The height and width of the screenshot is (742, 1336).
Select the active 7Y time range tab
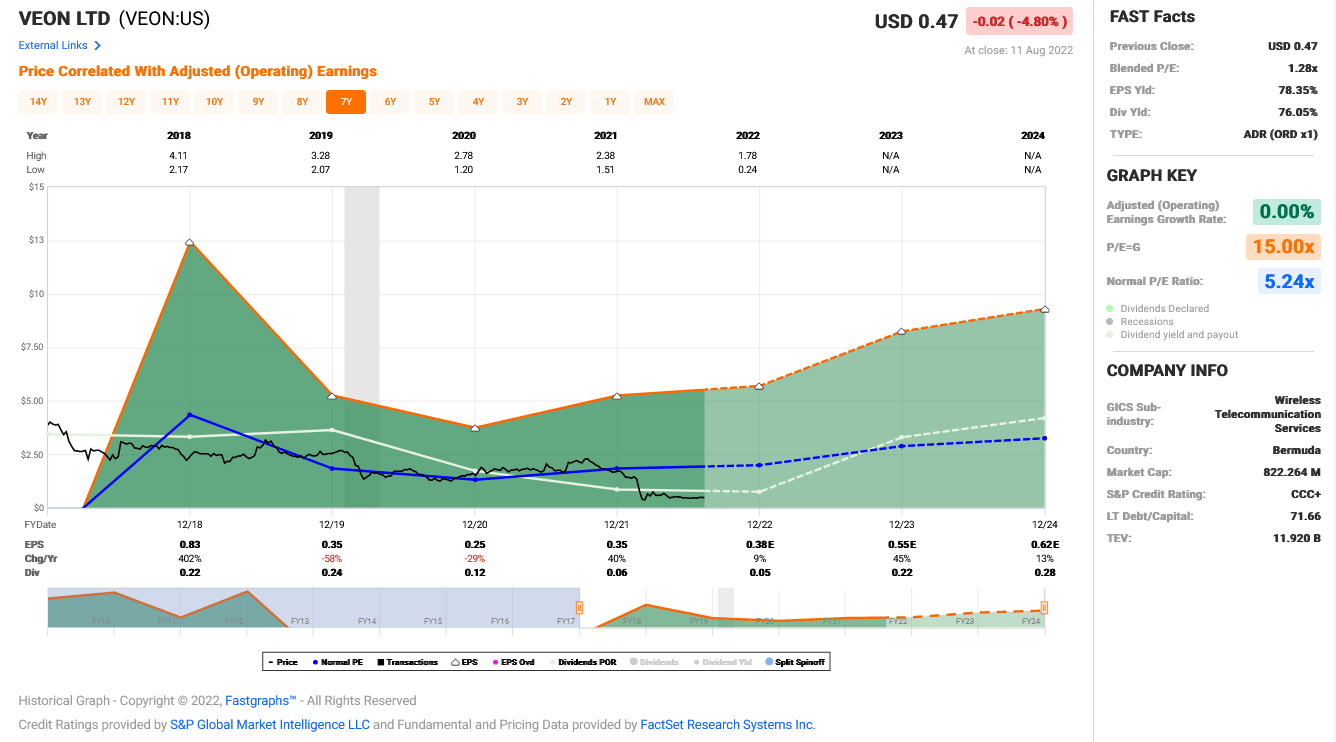tap(346, 102)
